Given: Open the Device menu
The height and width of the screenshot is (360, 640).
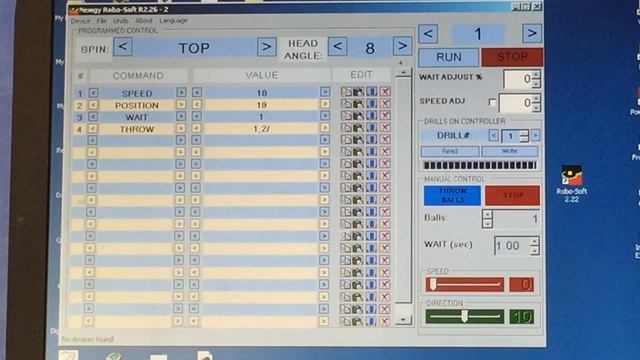Looking at the screenshot, I should (80, 21).
